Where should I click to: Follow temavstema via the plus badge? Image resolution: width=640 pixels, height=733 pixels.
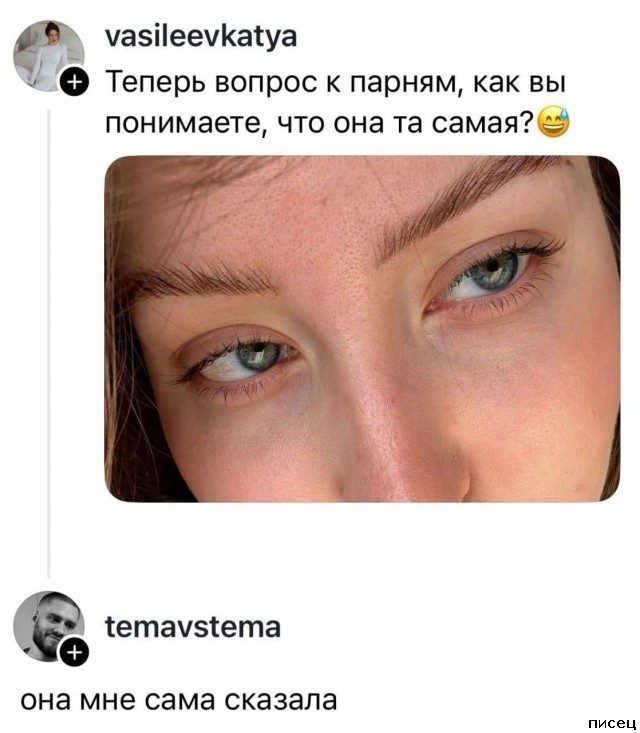coord(75,652)
